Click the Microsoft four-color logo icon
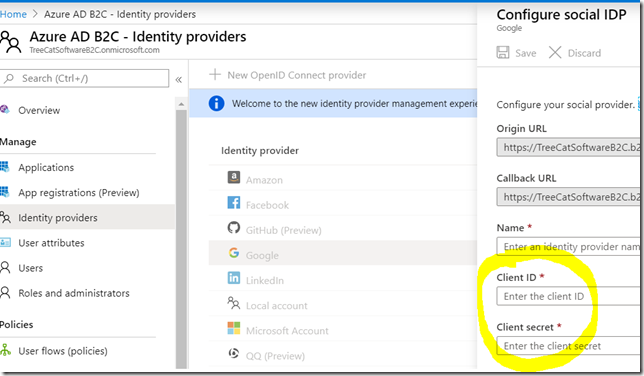The width and height of the screenshot is (644, 376). (x=234, y=328)
